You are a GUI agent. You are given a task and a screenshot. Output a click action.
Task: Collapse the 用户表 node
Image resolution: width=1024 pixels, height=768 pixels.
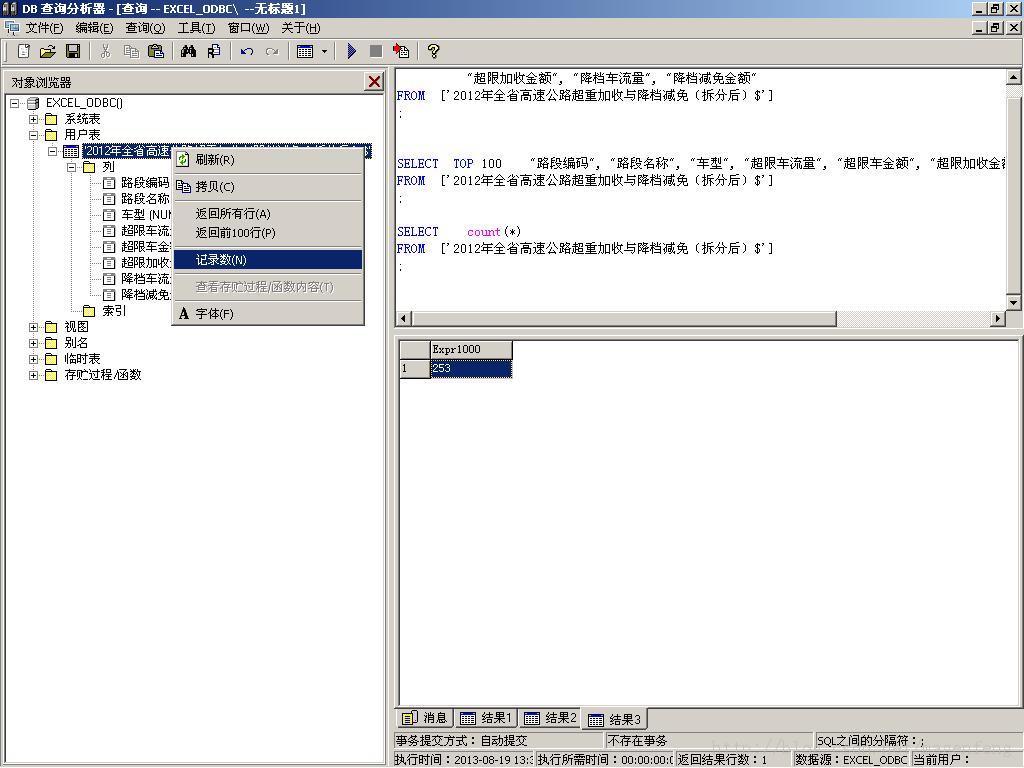coord(33,135)
